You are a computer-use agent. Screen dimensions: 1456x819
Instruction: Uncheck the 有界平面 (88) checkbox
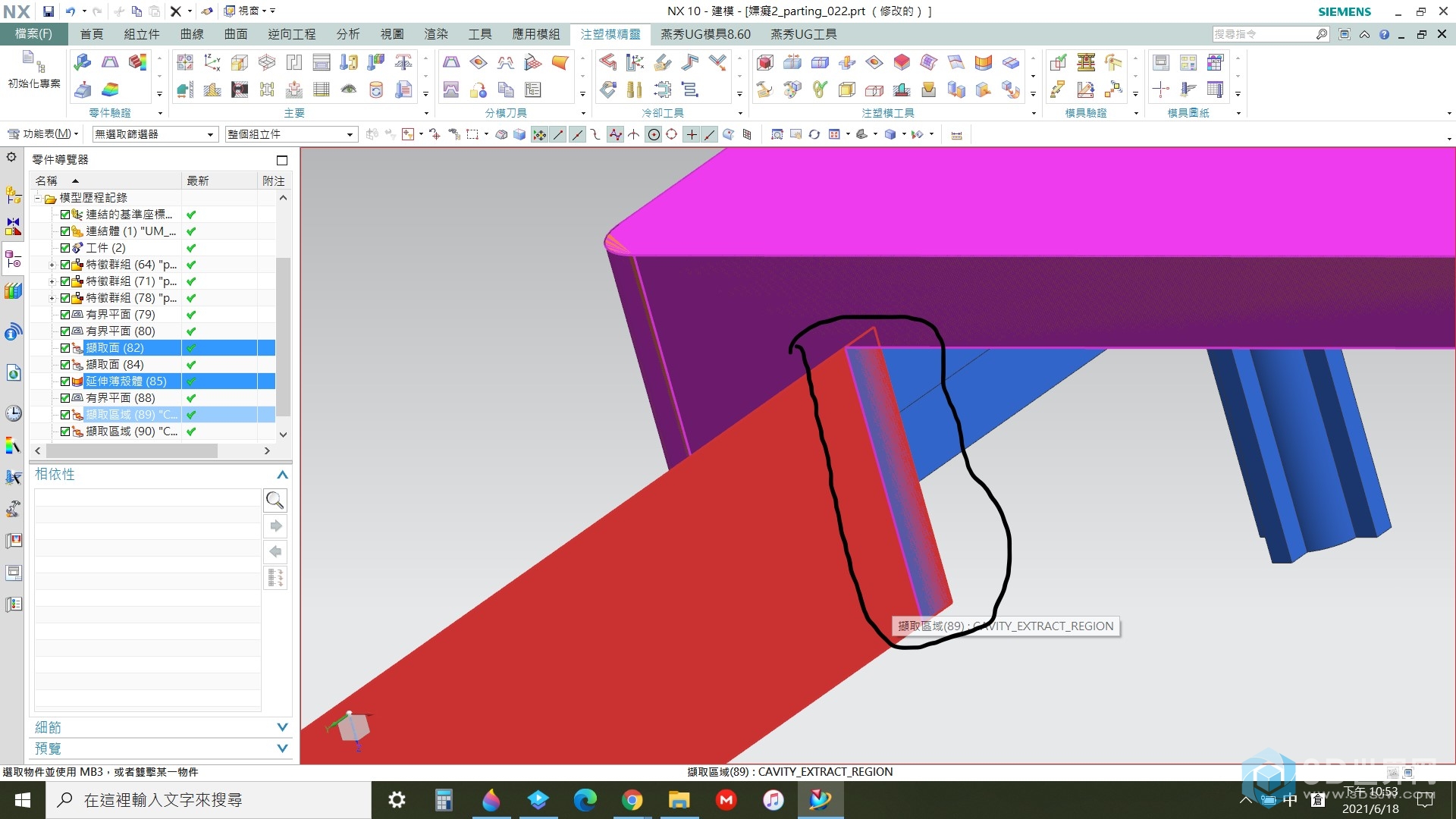(65, 398)
